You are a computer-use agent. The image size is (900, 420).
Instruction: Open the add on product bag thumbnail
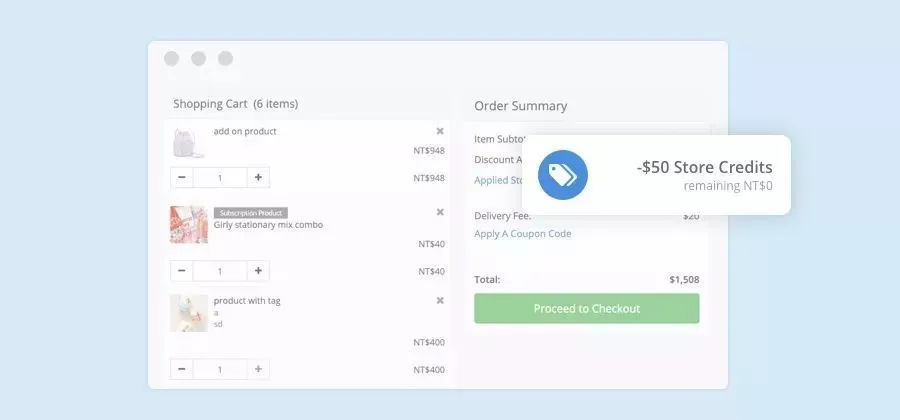click(x=188, y=142)
